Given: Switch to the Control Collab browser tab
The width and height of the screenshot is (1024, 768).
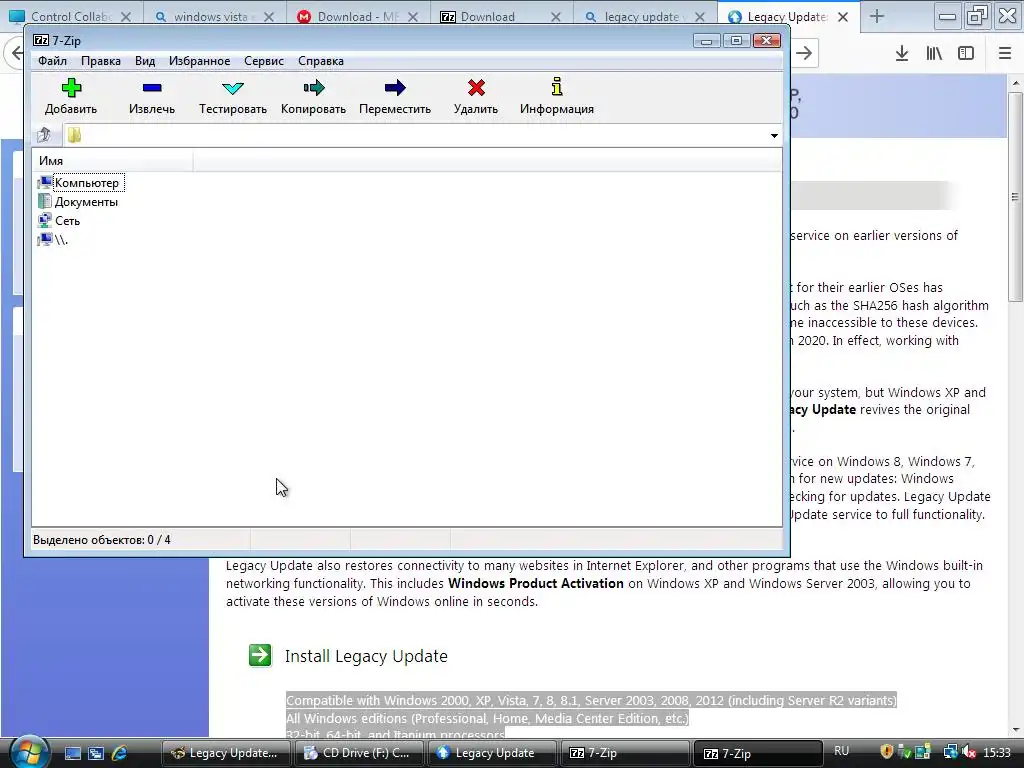Looking at the screenshot, I should (x=71, y=16).
